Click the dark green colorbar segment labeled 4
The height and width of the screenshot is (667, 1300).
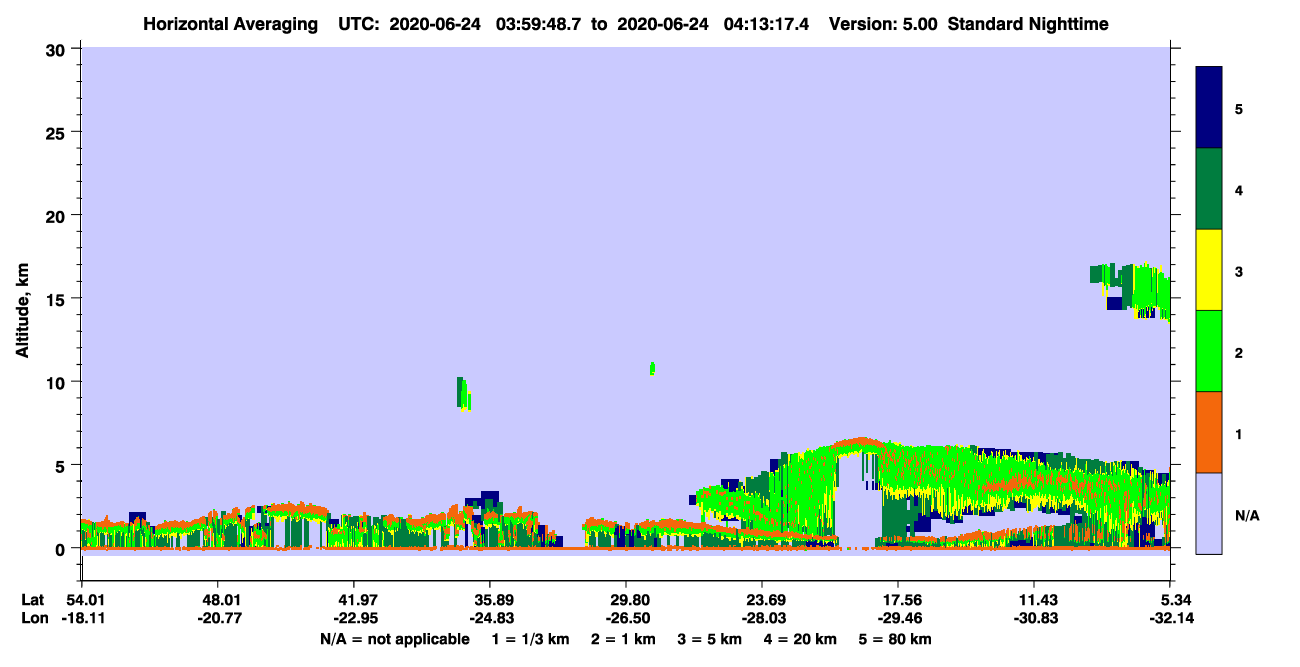click(1209, 189)
